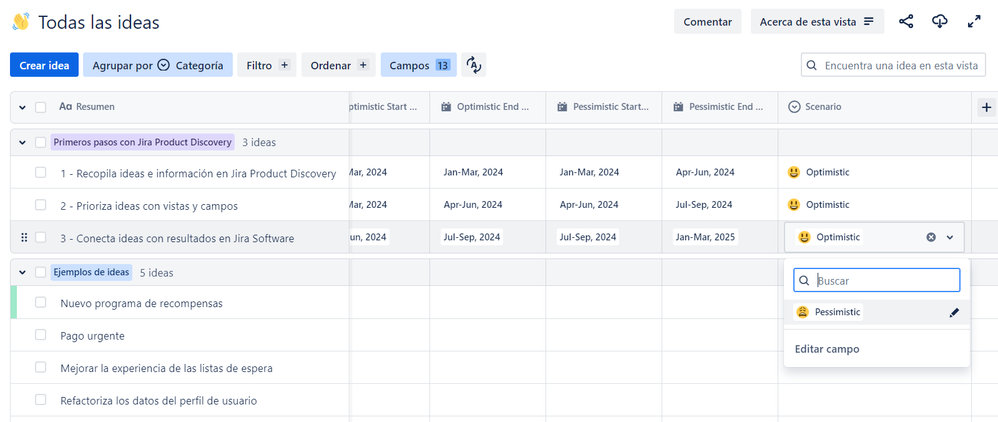The image size is (998, 422).
Task: Select the Pessimistic scenario option
Action: tap(876, 313)
